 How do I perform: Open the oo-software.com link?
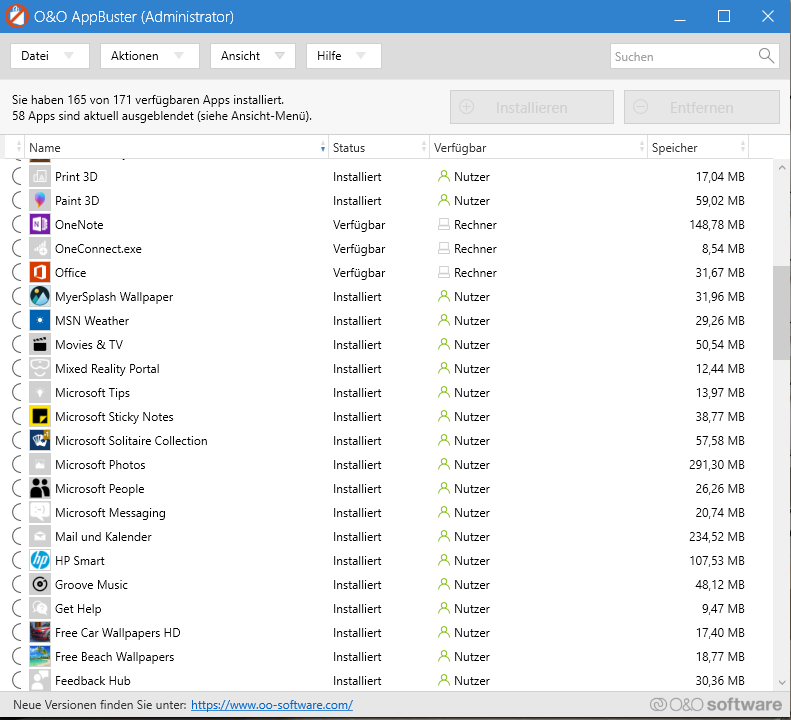(272, 705)
